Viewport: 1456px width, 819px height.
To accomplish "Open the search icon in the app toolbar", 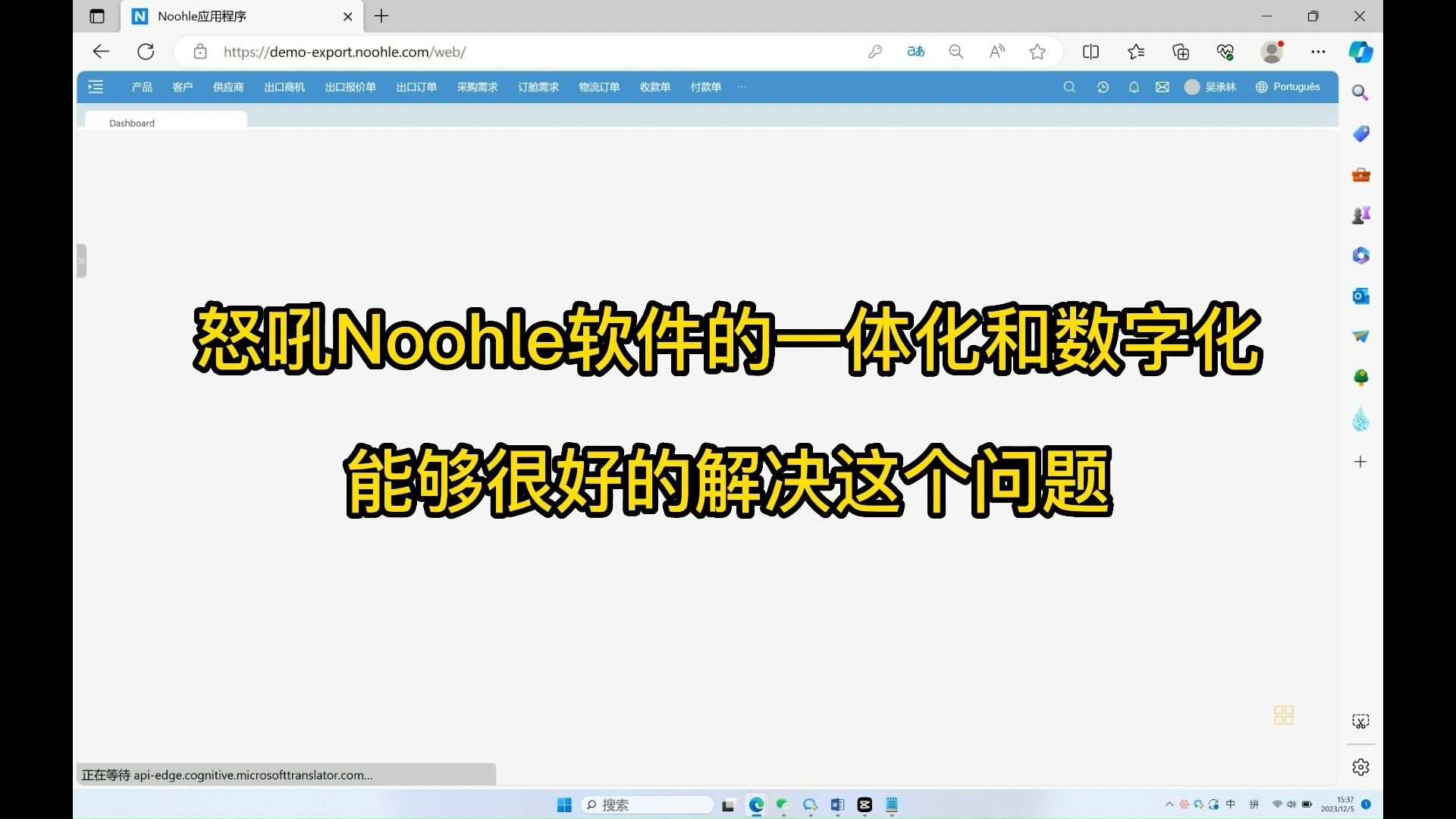I will point(1068,87).
